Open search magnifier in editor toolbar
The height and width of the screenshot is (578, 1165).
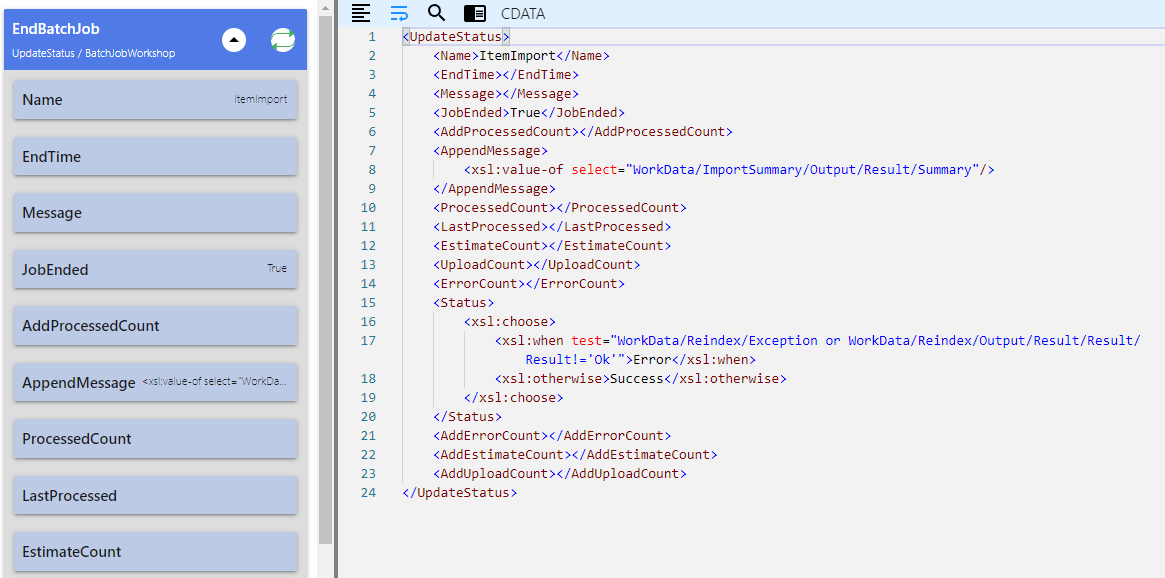(x=437, y=12)
